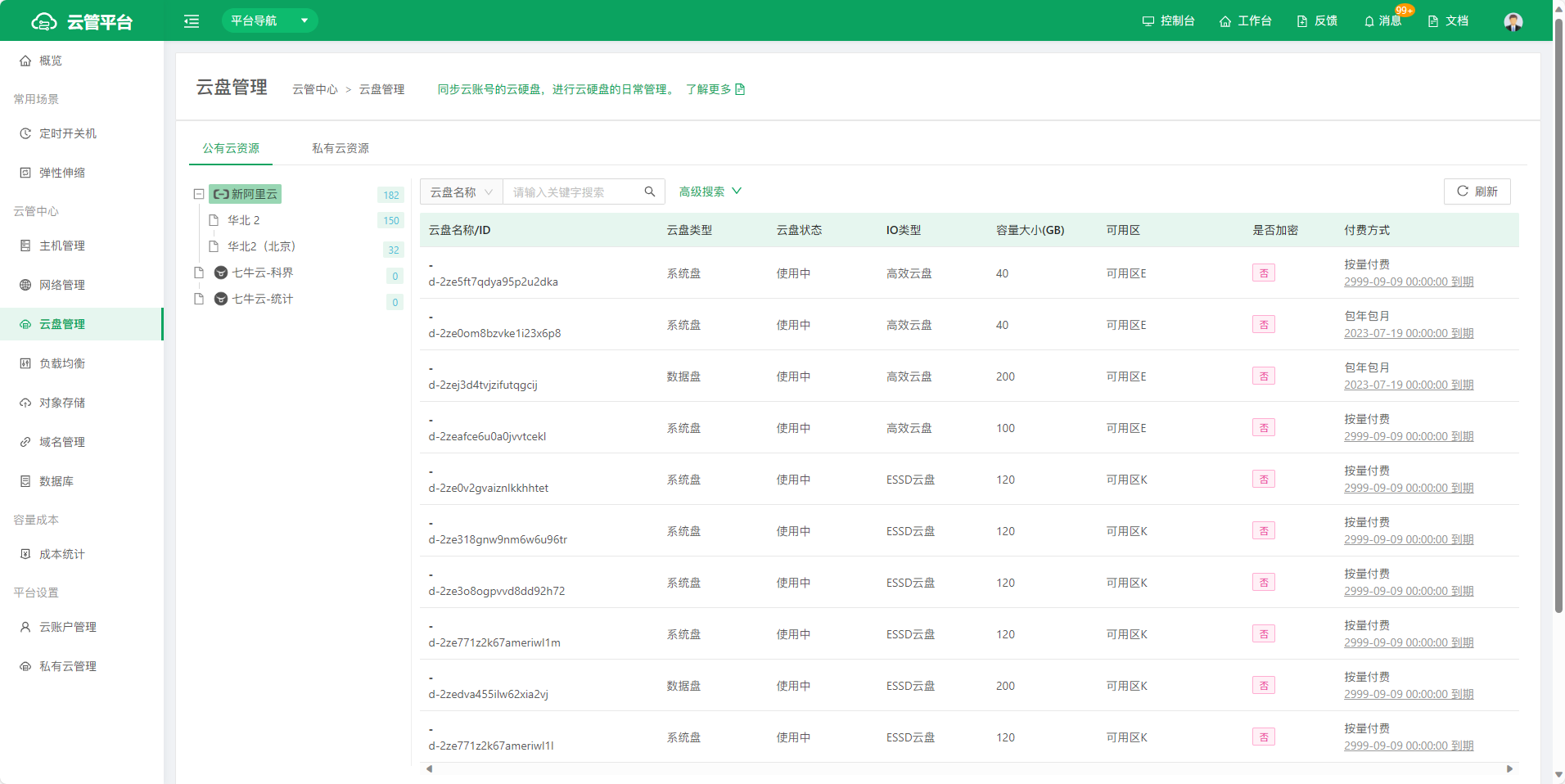Click the 否 encryption tag of d-2ze5ft7qdya95p2u2dka
This screenshot has width=1565, height=784.
[1264, 273]
